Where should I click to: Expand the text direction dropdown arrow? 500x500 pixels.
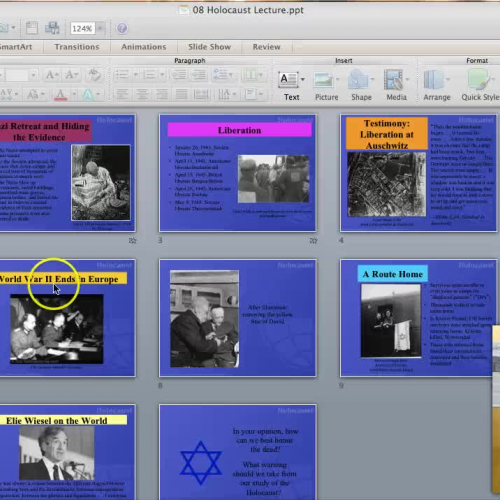(x=234, y=95)
